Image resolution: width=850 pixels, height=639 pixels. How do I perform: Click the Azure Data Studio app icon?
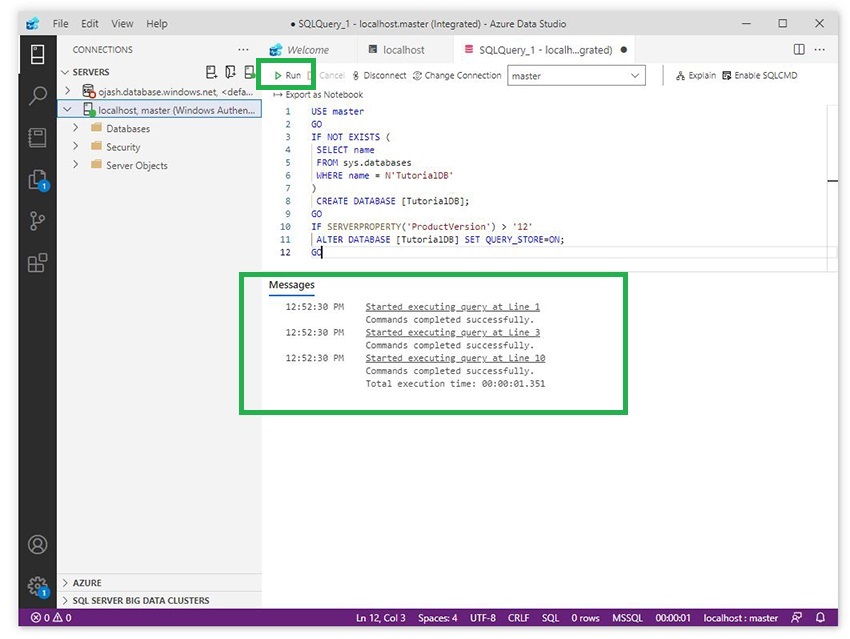pyautogui.click(x=33, y=24)
